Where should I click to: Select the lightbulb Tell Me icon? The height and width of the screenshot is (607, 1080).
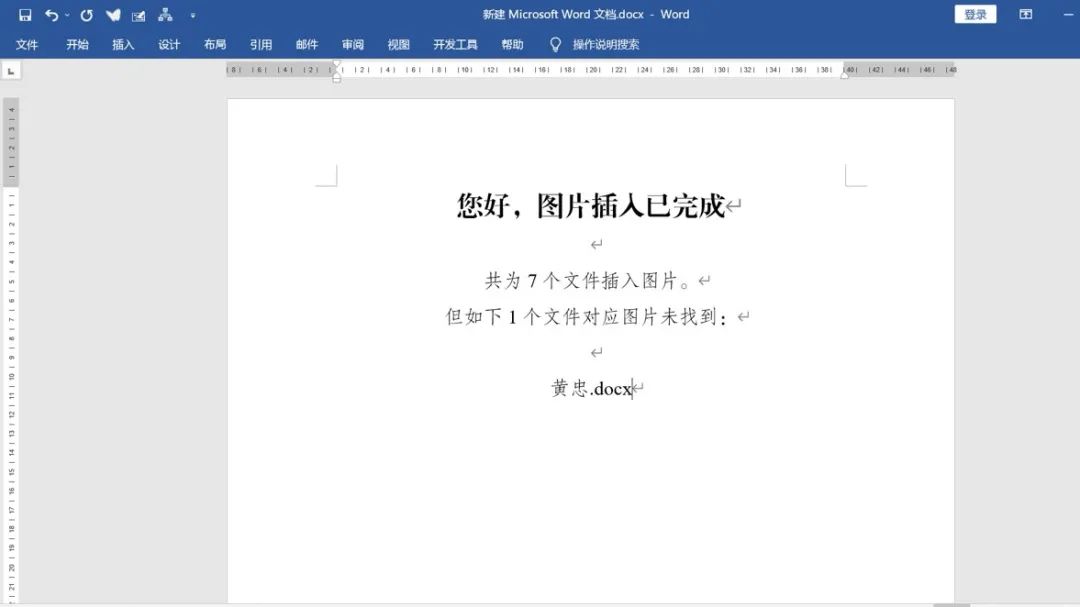pos(555,44)
